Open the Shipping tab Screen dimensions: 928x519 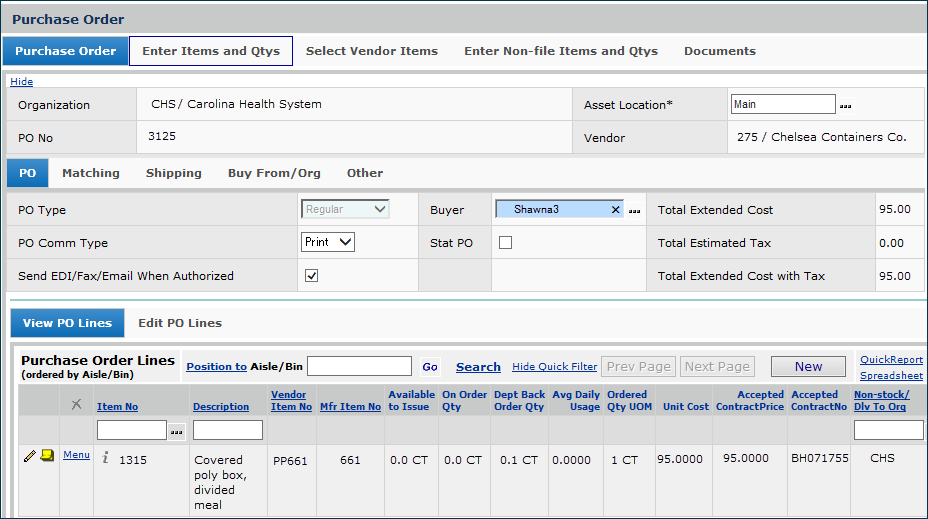point(173,173)
